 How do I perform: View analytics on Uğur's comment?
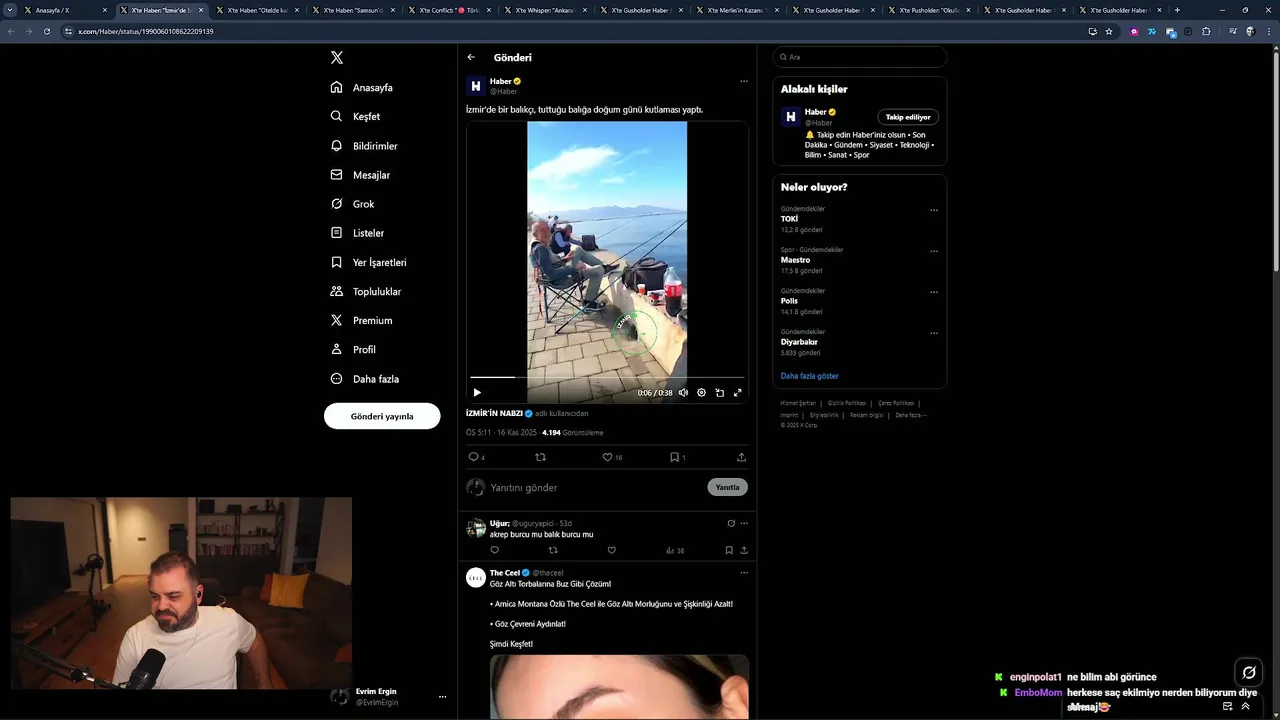tap(674, 550)
